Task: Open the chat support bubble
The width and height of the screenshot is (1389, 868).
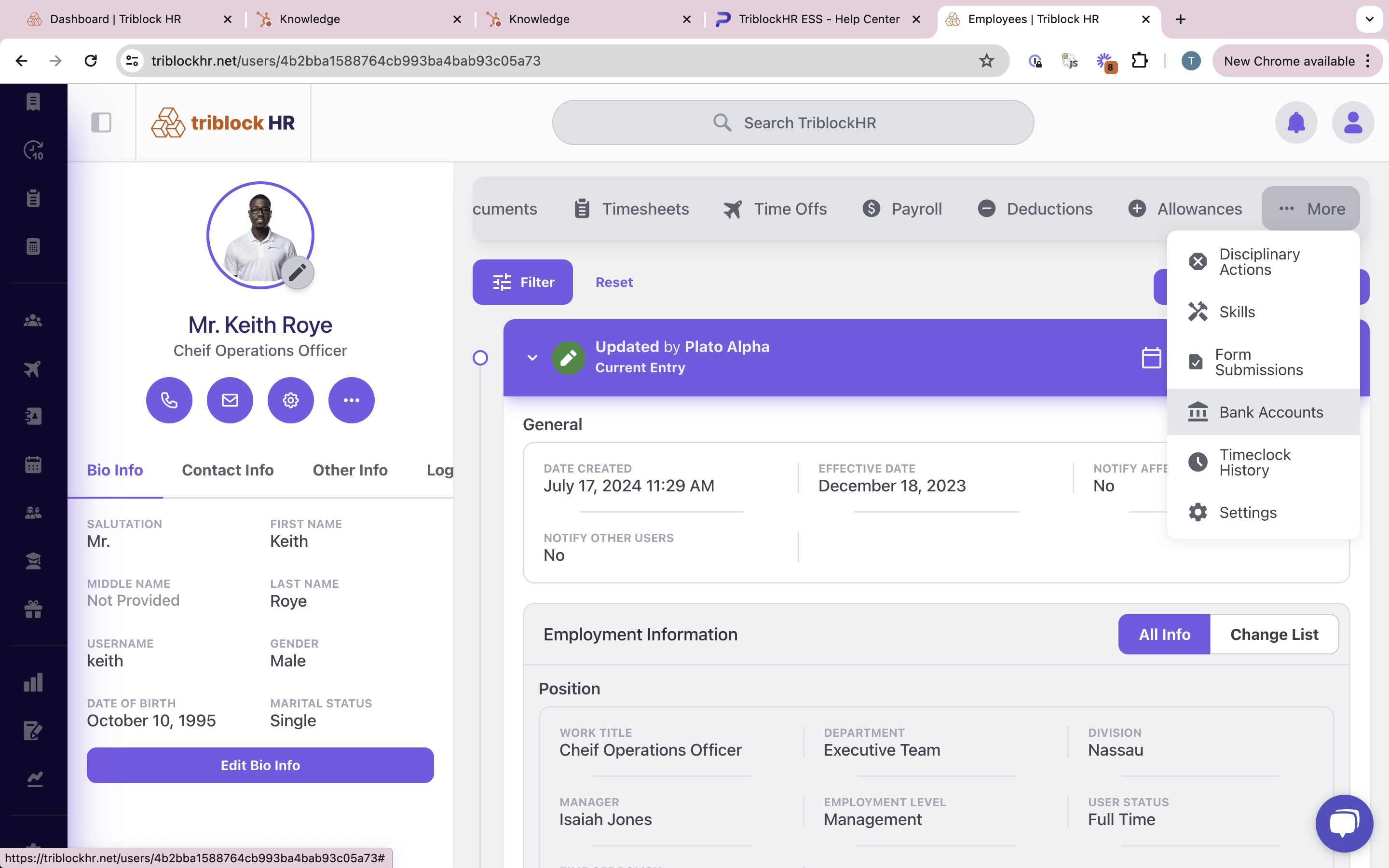Action: click(1344, 823)
